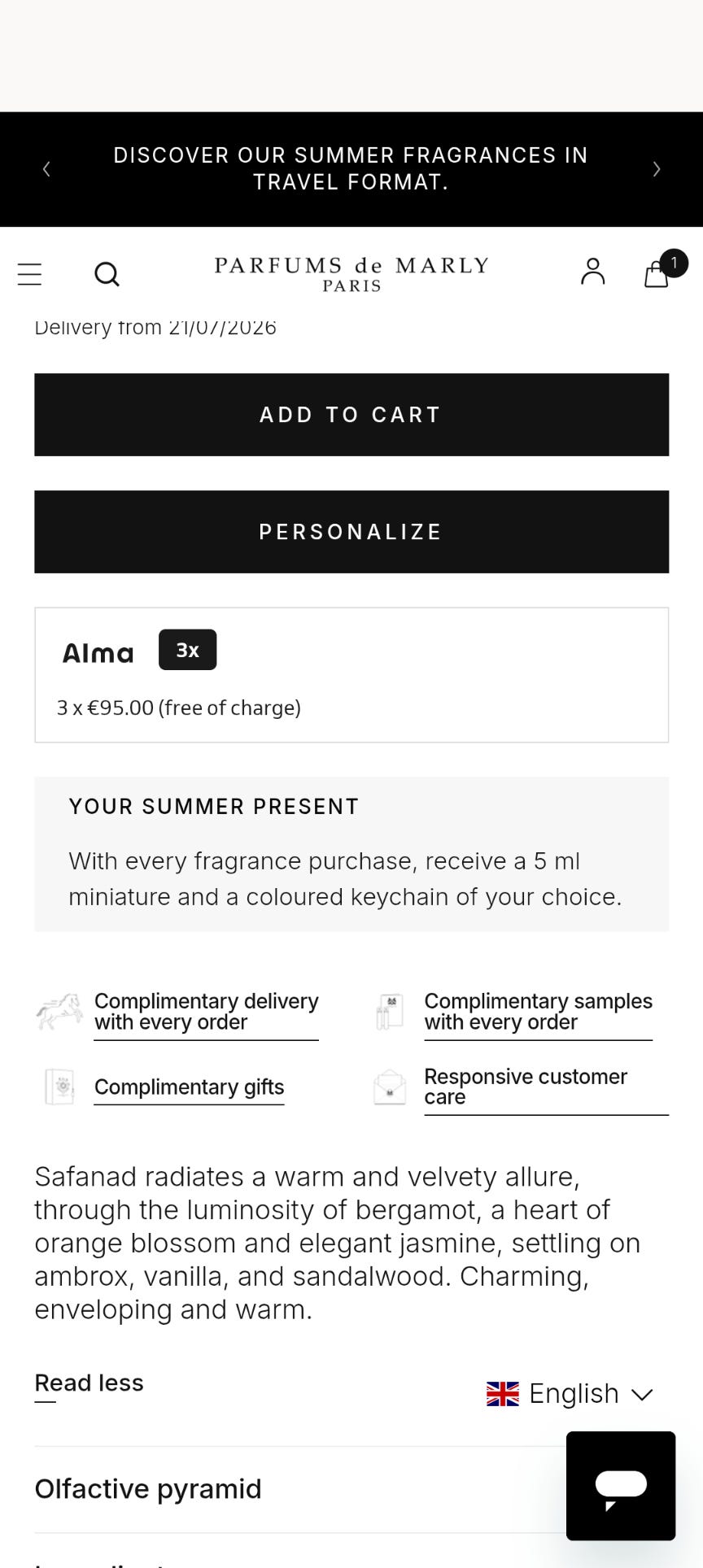703x1568 pixels.
Task: Click the horse complimentary delivery icon
Action: (x=59, y=1012)
